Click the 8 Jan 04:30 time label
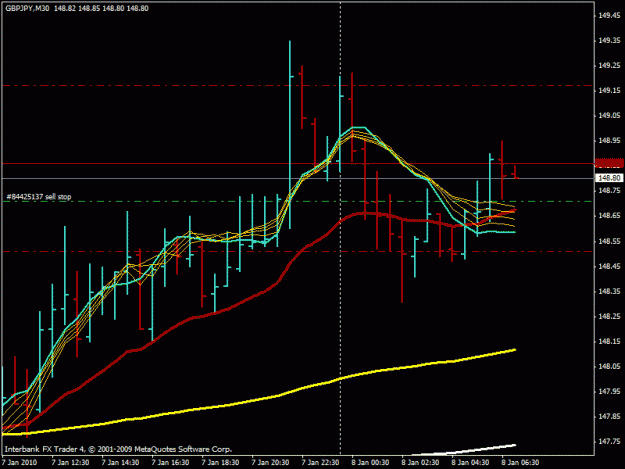Image resolution: width=625 pixels, height=469 pixels. [470, 462]
